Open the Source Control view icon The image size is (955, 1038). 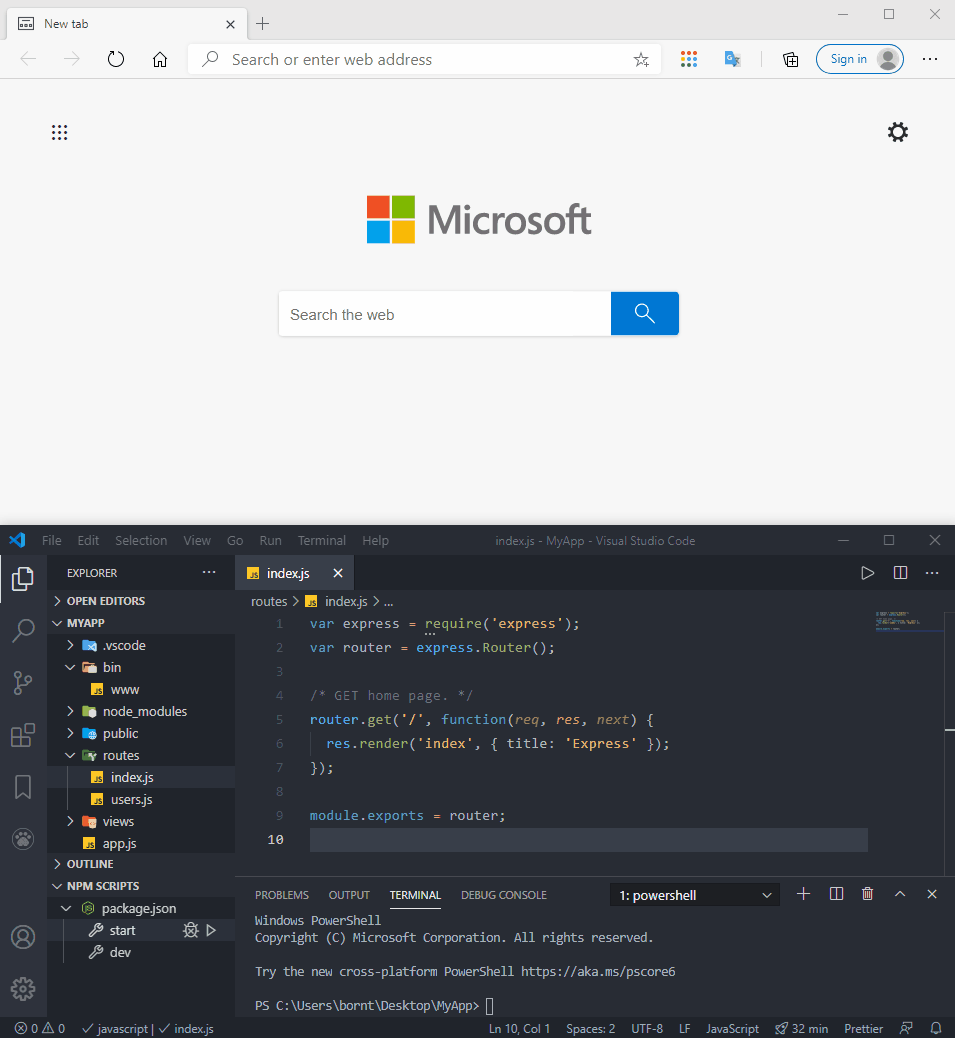coord(23,683)
